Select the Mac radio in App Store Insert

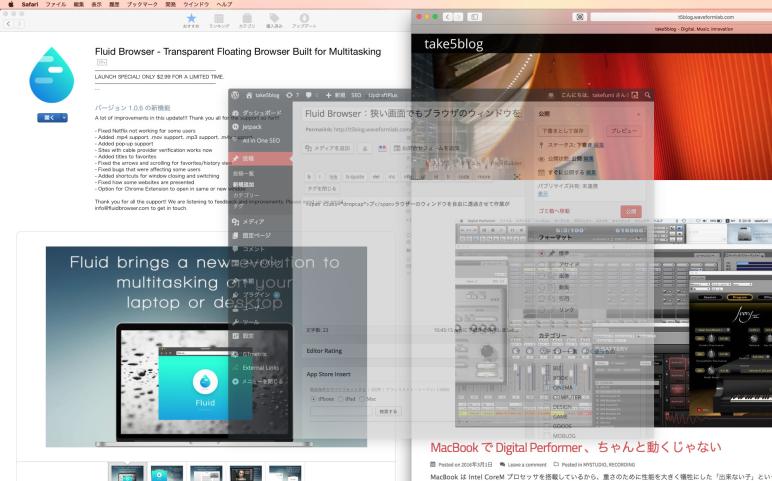[363, 399]
